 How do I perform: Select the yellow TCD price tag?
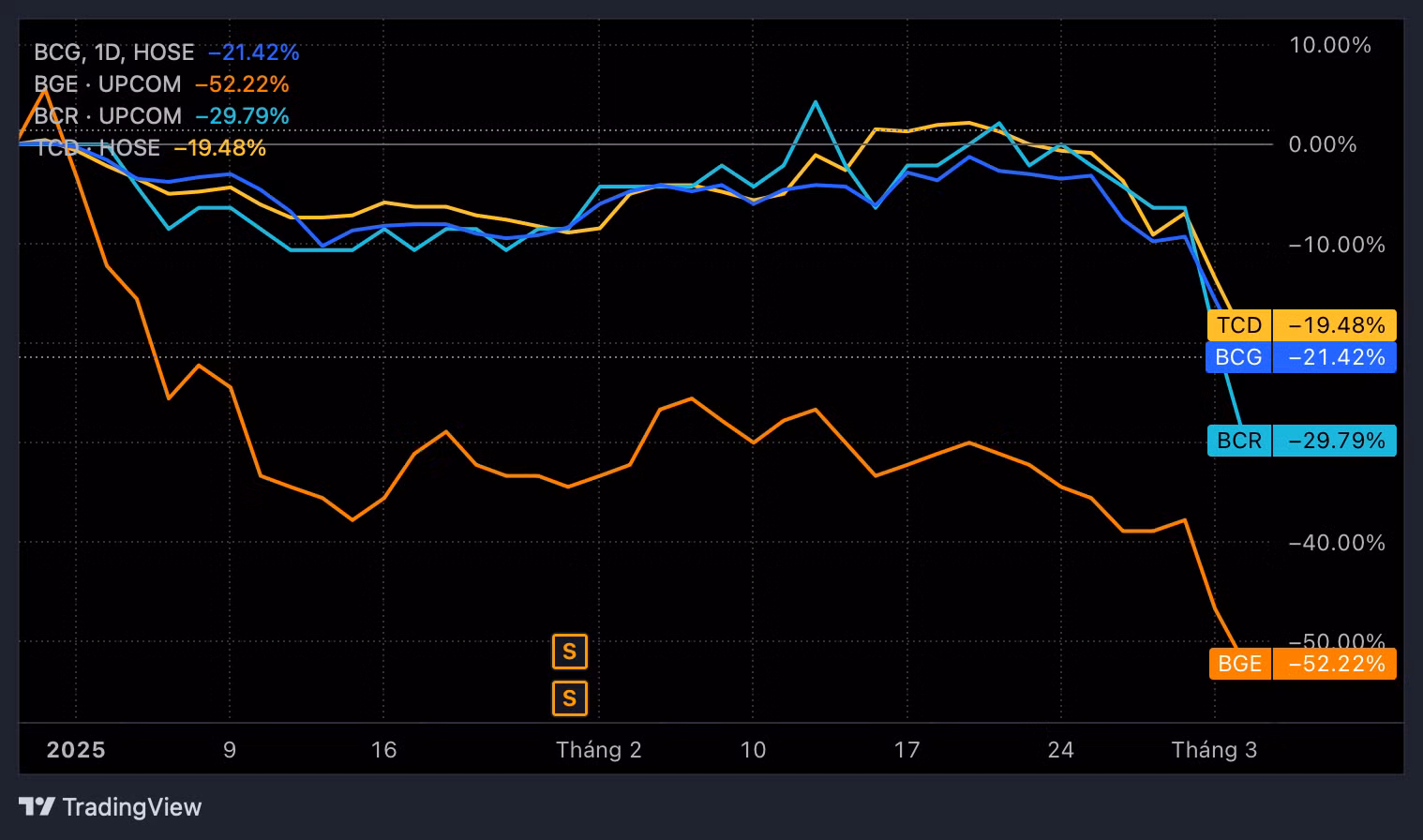[1300, 325]
